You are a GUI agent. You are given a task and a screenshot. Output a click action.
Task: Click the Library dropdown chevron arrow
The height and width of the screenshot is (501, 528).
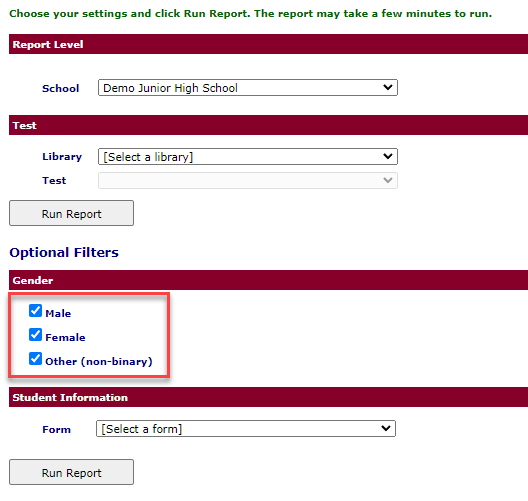388,156
